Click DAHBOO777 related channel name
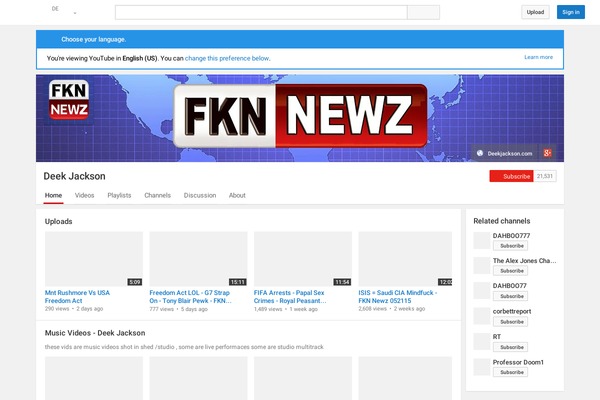Viewport: 600px width, 400px height. pyautogui.click(x=511, y=235)
